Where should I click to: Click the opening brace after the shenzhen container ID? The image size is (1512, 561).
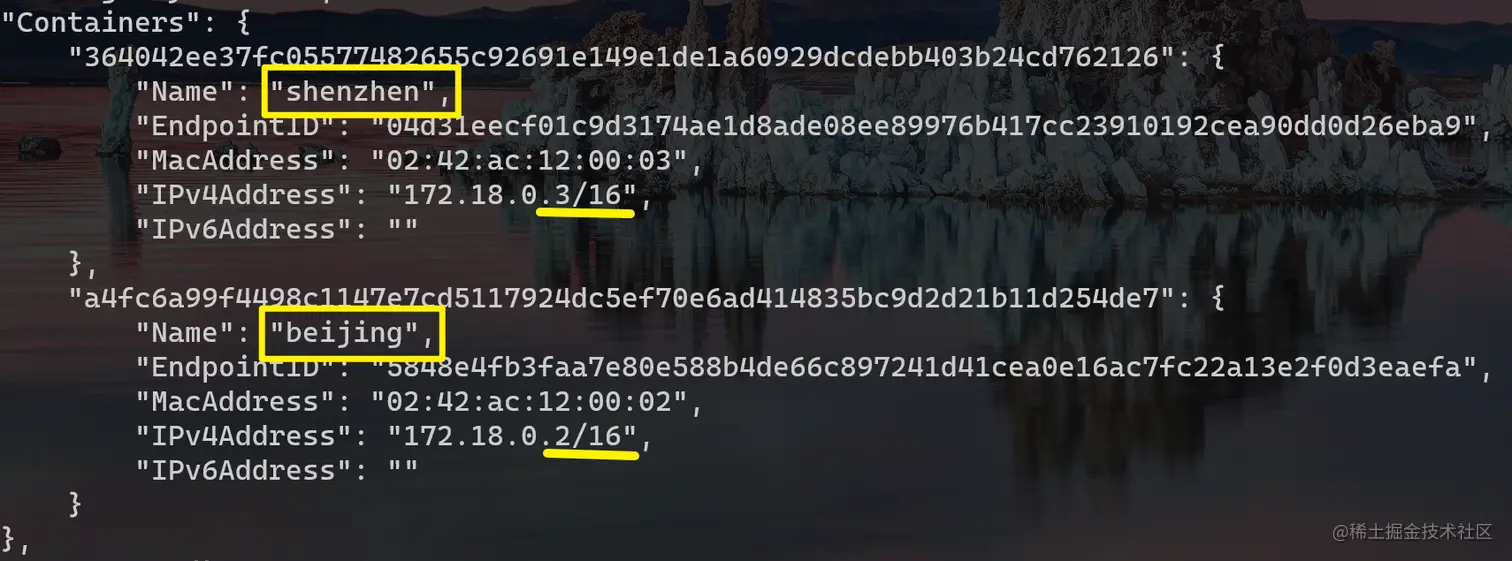[1217, 57]
